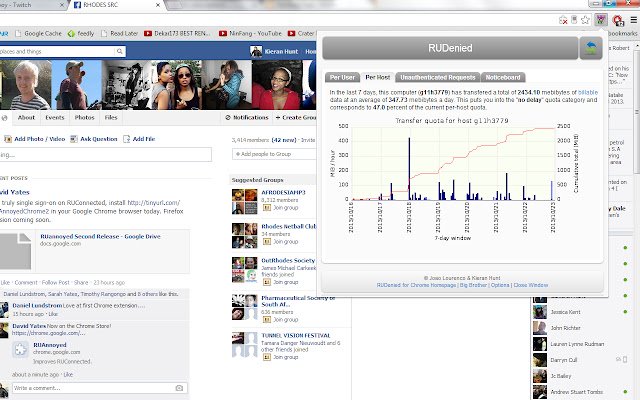This screenshot has height=400, width=640.
Task: Open chat with Lauren Lynne Rudman
Action: coord(579,344)
